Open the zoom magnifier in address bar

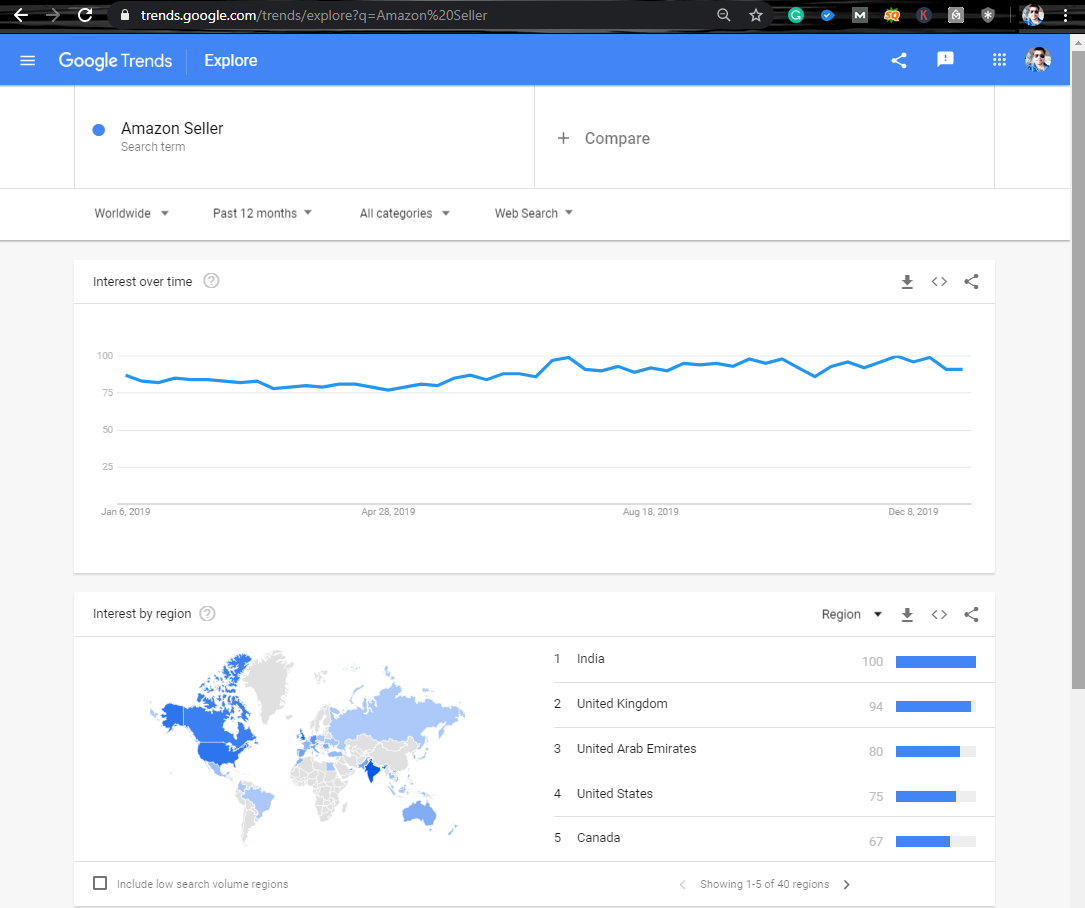(x=724, y=15)
